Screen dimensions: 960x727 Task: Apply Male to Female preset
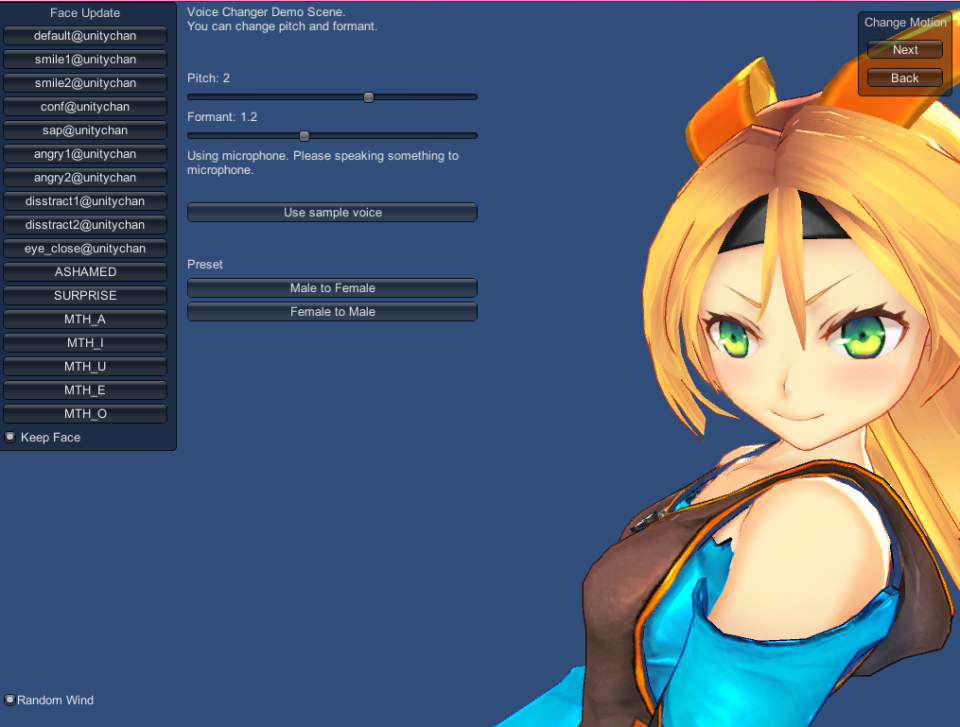[332, 288]
